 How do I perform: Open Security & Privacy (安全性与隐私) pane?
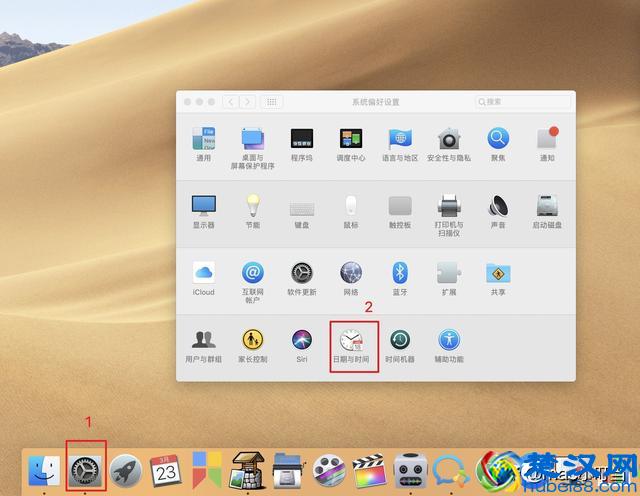[449, 144]
